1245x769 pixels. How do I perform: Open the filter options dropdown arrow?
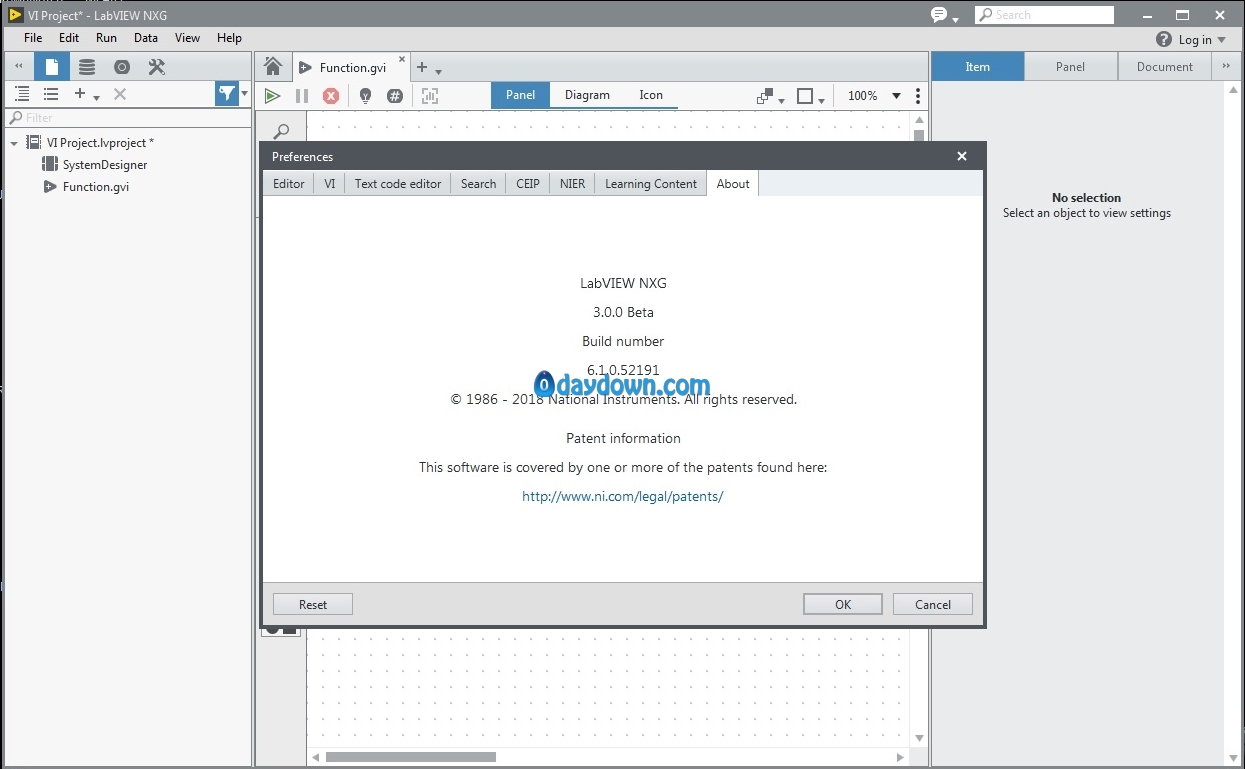coord(244,94)
